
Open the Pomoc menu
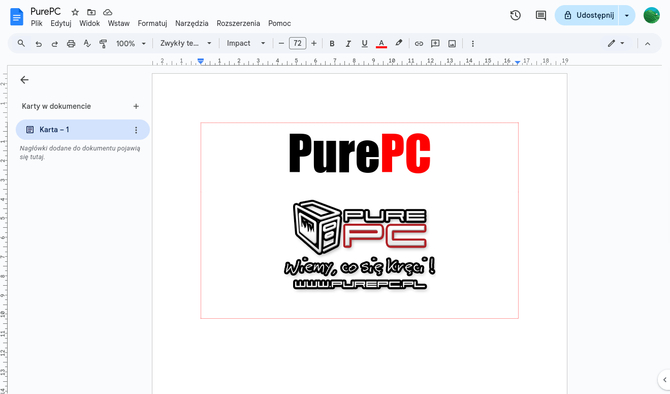pos(279,24)
